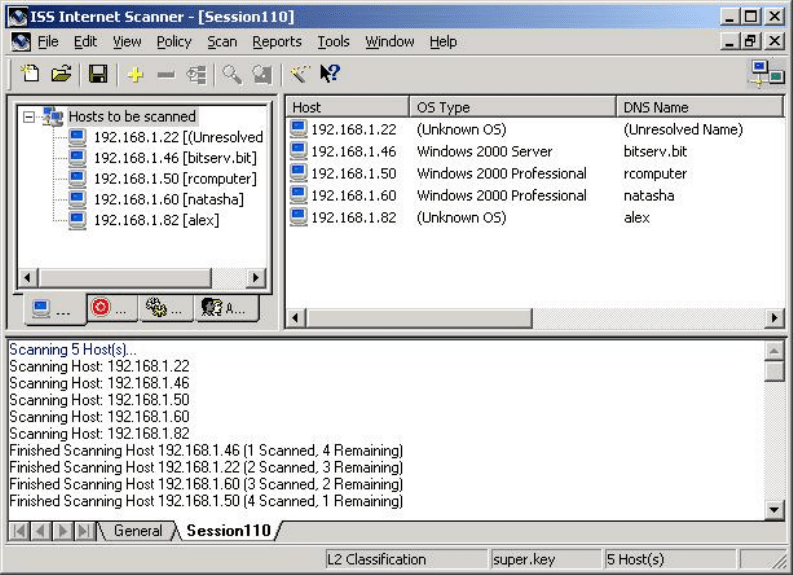Click the Hosts to be scanned network icon
The height and width of the screenshot is (575, 793).
point(53,117)
